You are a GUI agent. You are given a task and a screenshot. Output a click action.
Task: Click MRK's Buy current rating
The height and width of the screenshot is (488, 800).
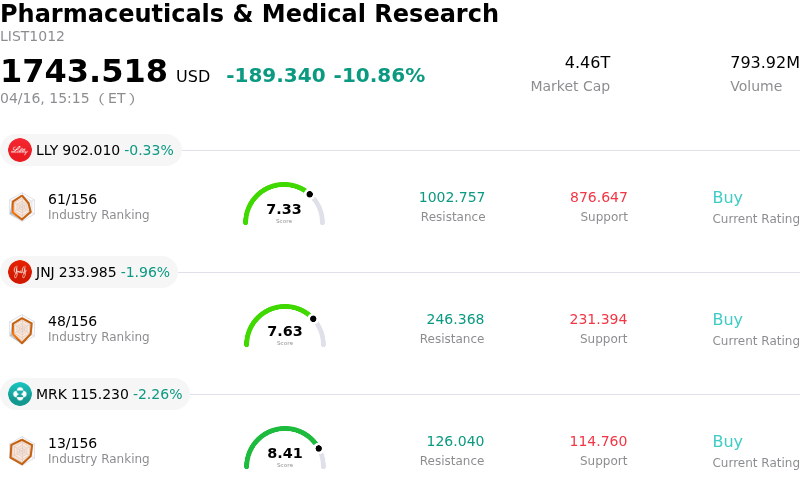[727, 442]
